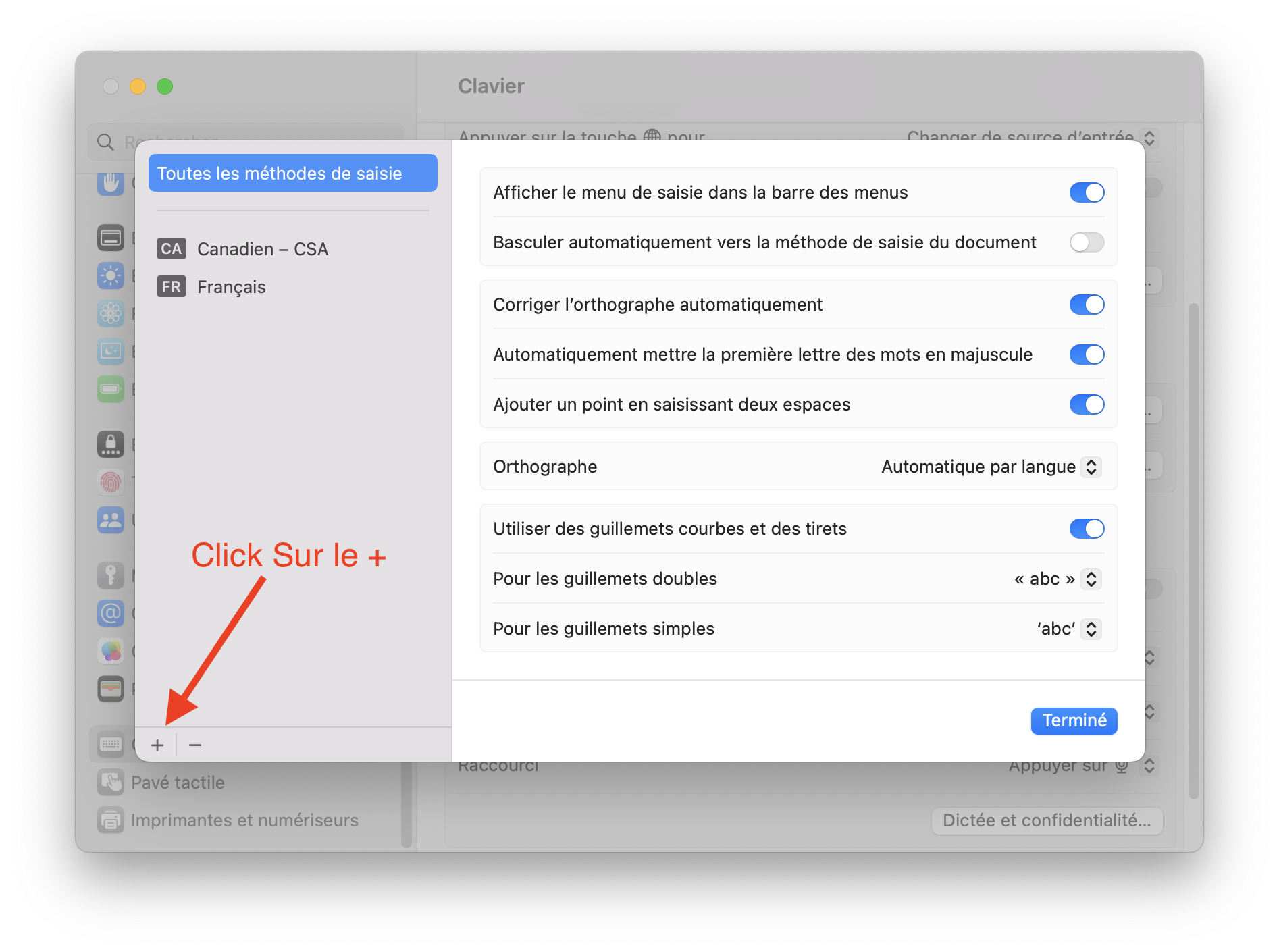1279x952 pixels.
Task: Click the main pane vertical scrollbar
Action: [x=1193, y=551]
